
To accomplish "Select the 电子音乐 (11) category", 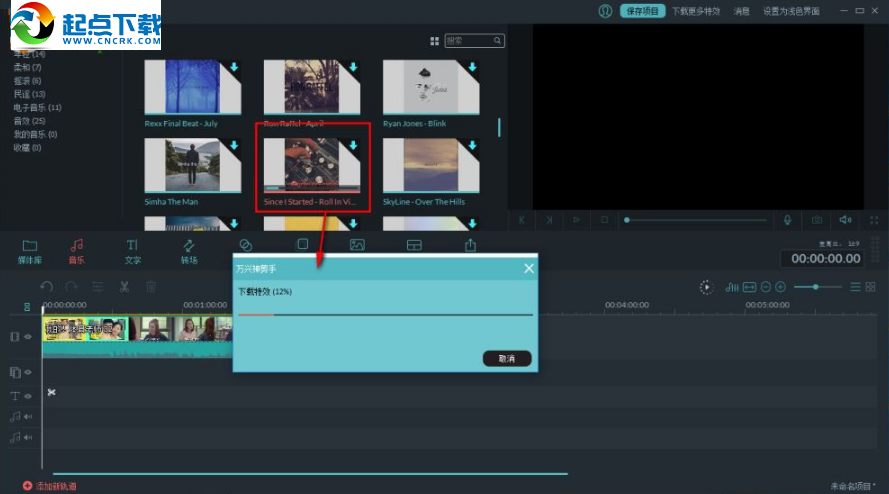I will click(x=37, y=107).
